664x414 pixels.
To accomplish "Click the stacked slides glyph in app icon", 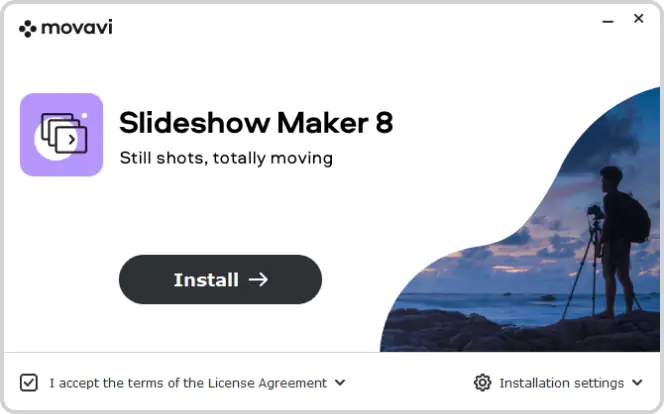I will (x=64, y=133).
